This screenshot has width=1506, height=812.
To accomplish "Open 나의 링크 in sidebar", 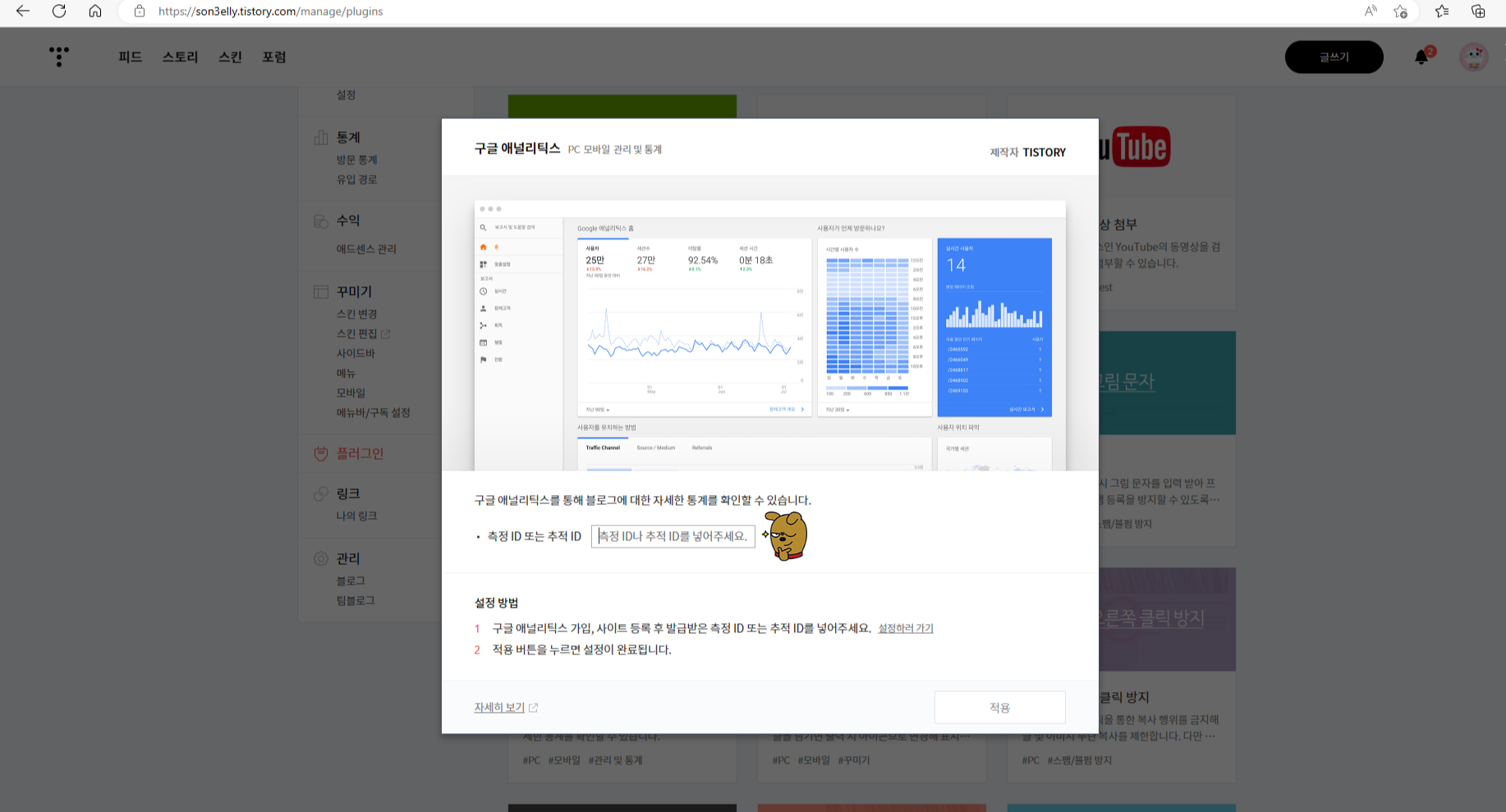I will click(x=356, y=516).
